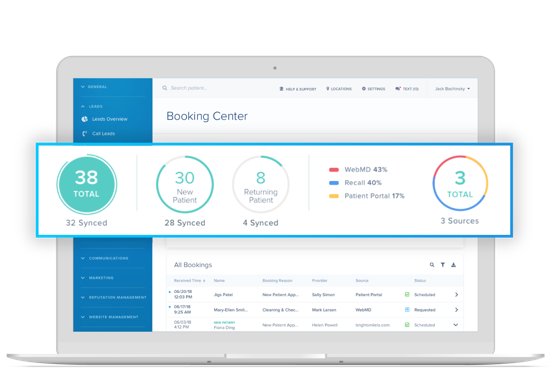Expand the Website Management sidebar section
The height and width of the screenshot is (370, 555).
coord(109,317)
